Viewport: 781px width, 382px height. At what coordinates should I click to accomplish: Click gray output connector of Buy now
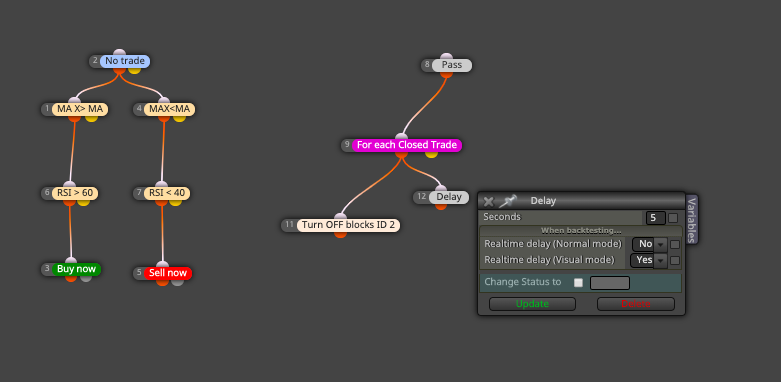tap(86, 278)
